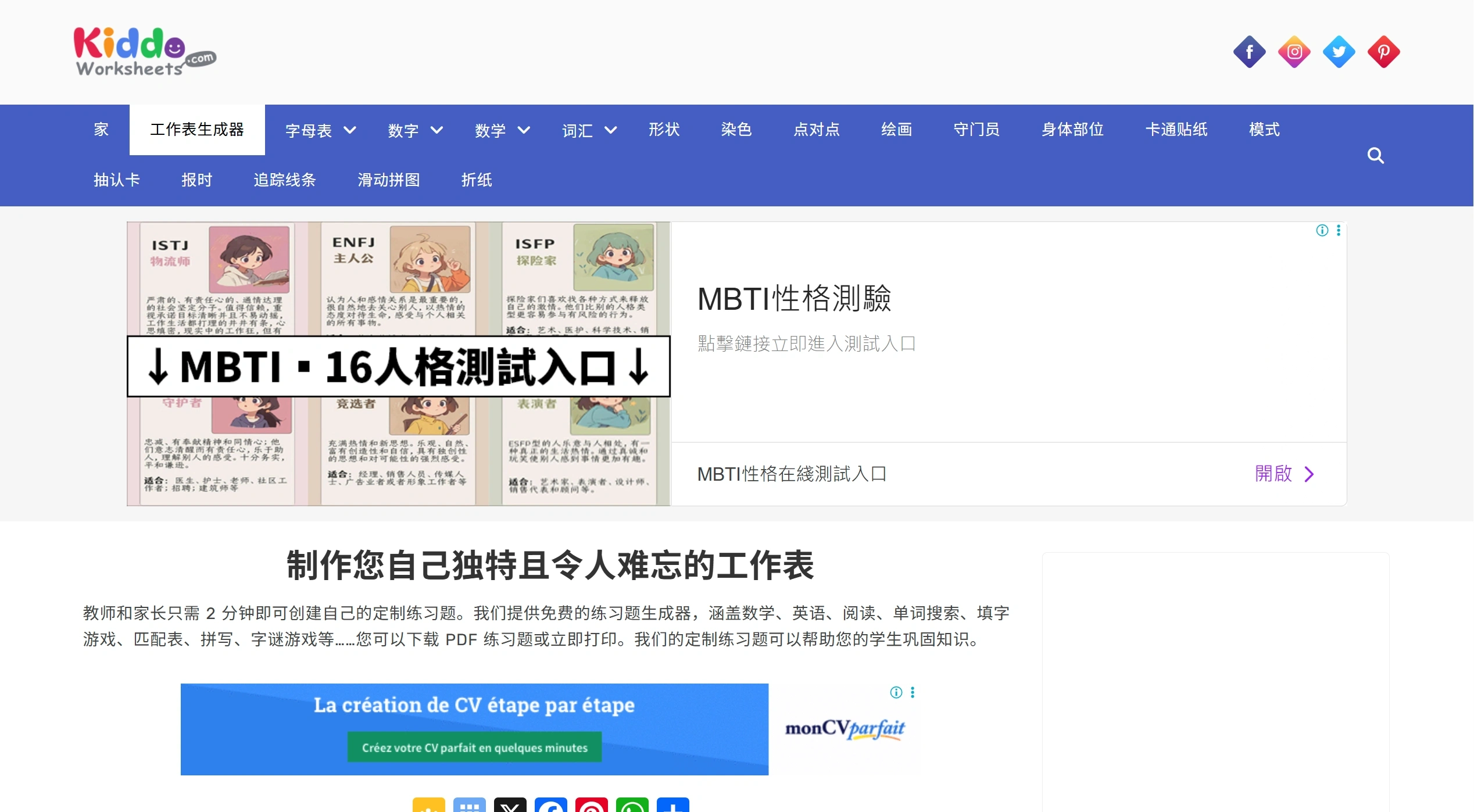Expand the 字母表 dropdown arrow
The width and height of the screenshot is (1474, 812).
(350, 130)
